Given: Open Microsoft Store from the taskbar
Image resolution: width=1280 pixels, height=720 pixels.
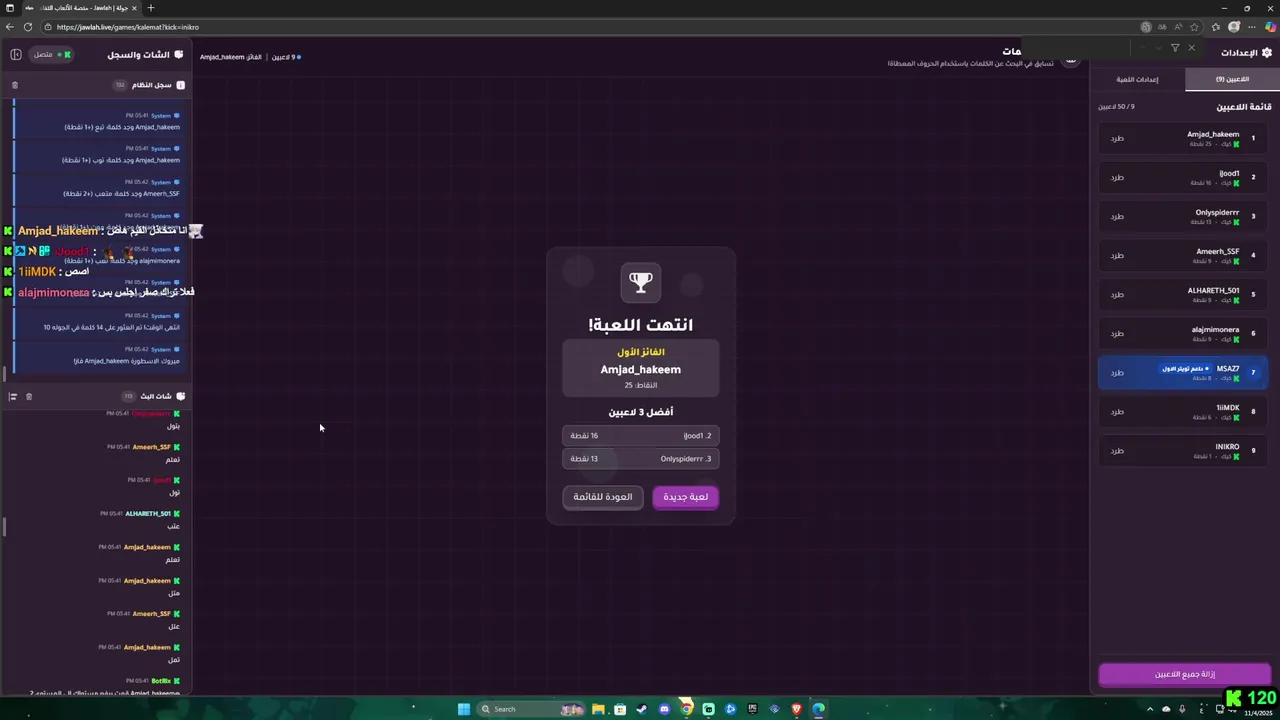Looking at the screenshot, I should (x=620, y=709).
